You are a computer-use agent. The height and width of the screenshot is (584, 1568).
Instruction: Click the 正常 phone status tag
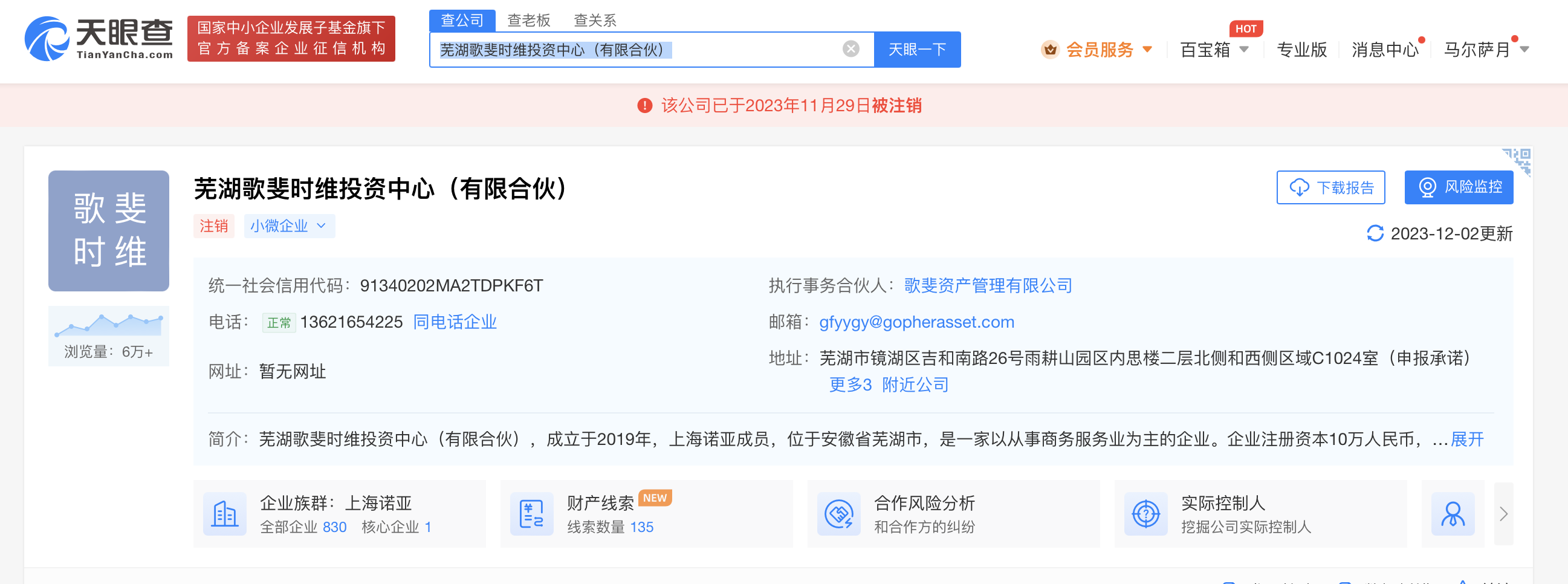279,323
